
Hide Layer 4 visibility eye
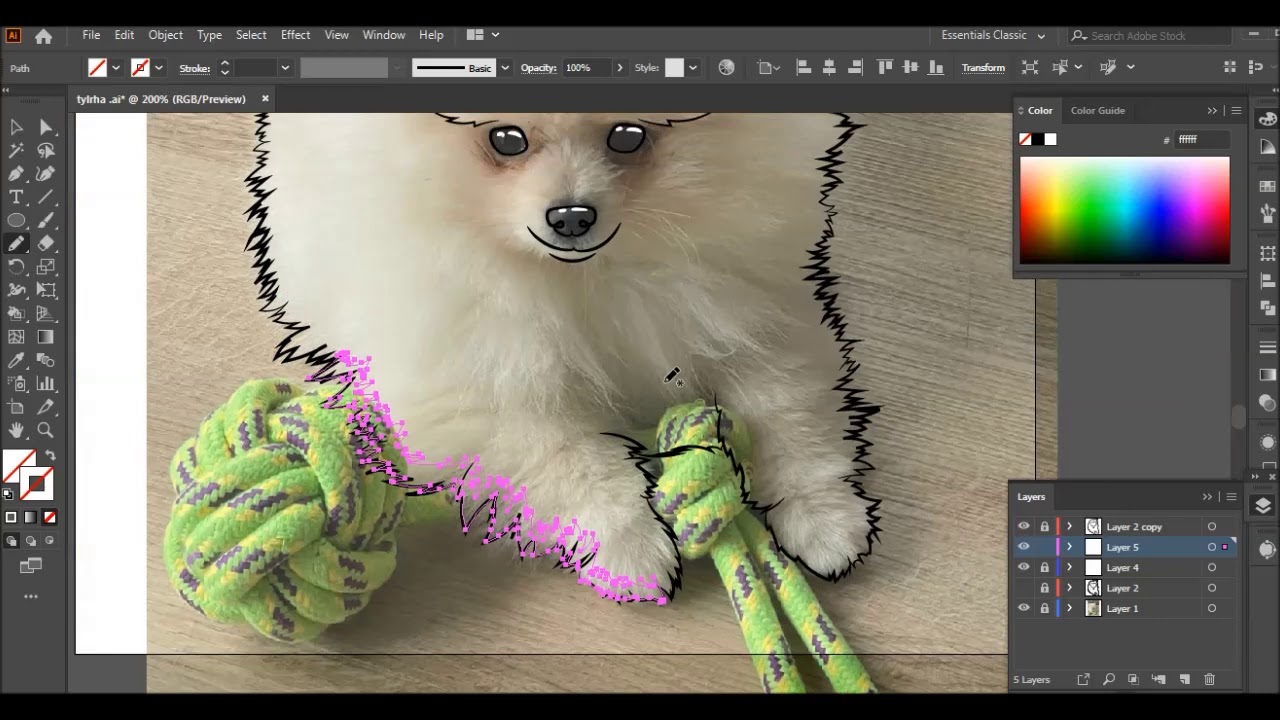[x=1023, y=568]
